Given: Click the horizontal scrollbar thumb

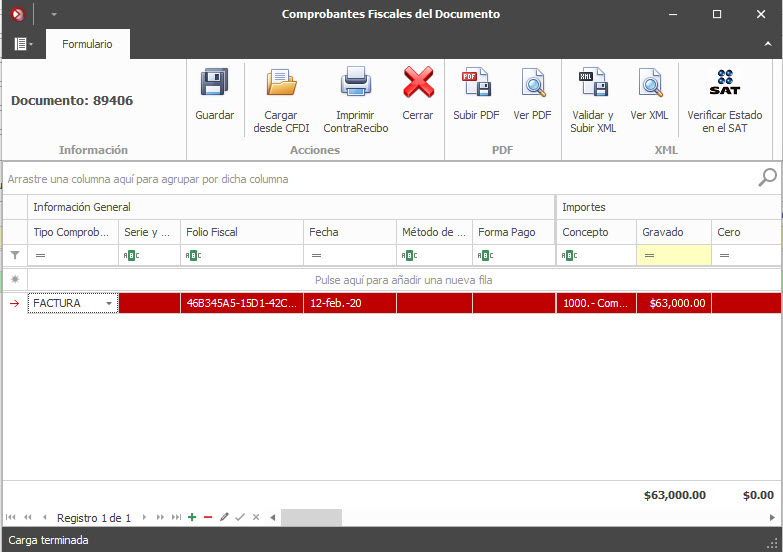Looking at the screenshot, I should (311, 518).
